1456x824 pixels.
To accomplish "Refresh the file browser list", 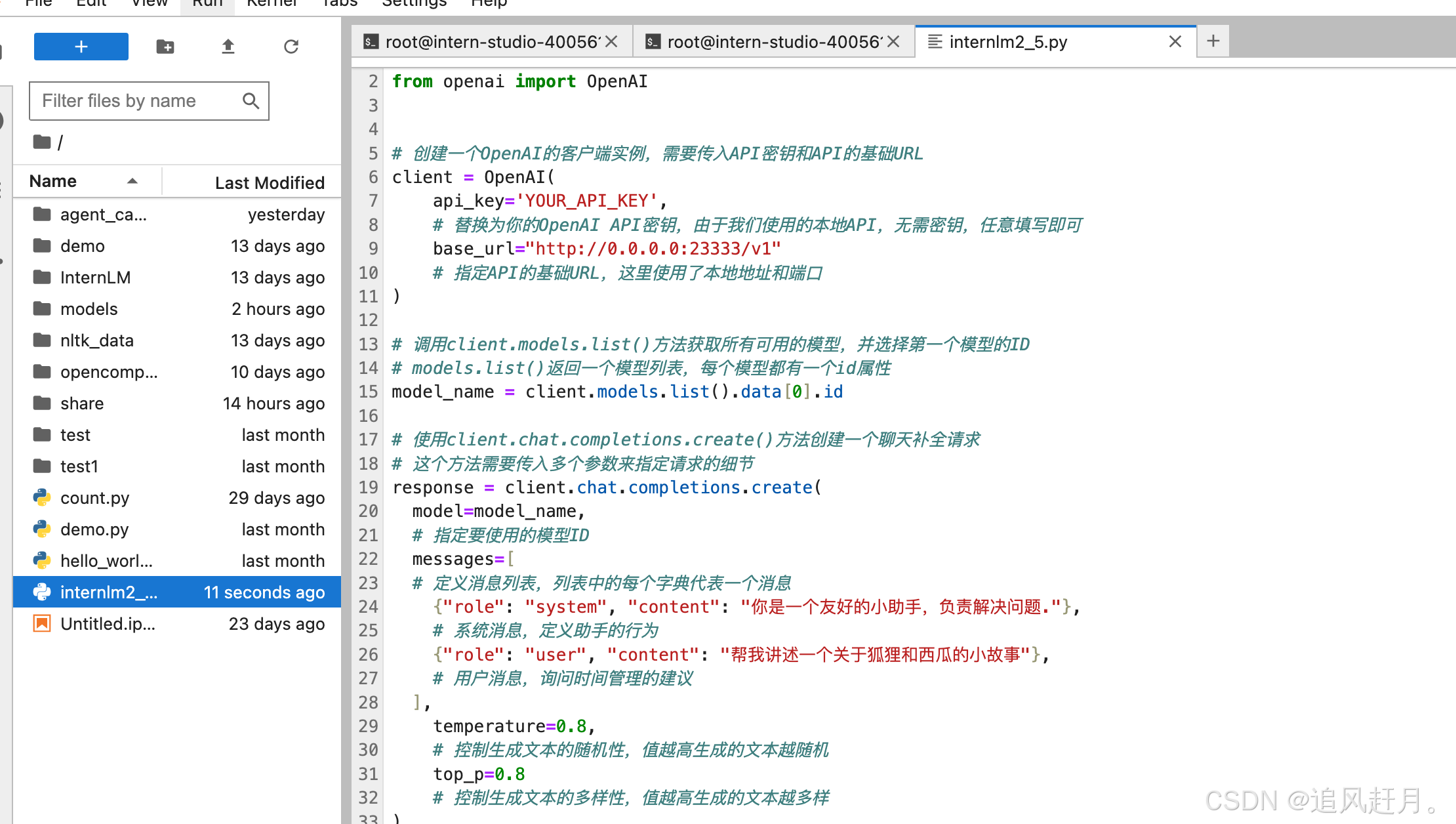I will [x=291, y=47].
